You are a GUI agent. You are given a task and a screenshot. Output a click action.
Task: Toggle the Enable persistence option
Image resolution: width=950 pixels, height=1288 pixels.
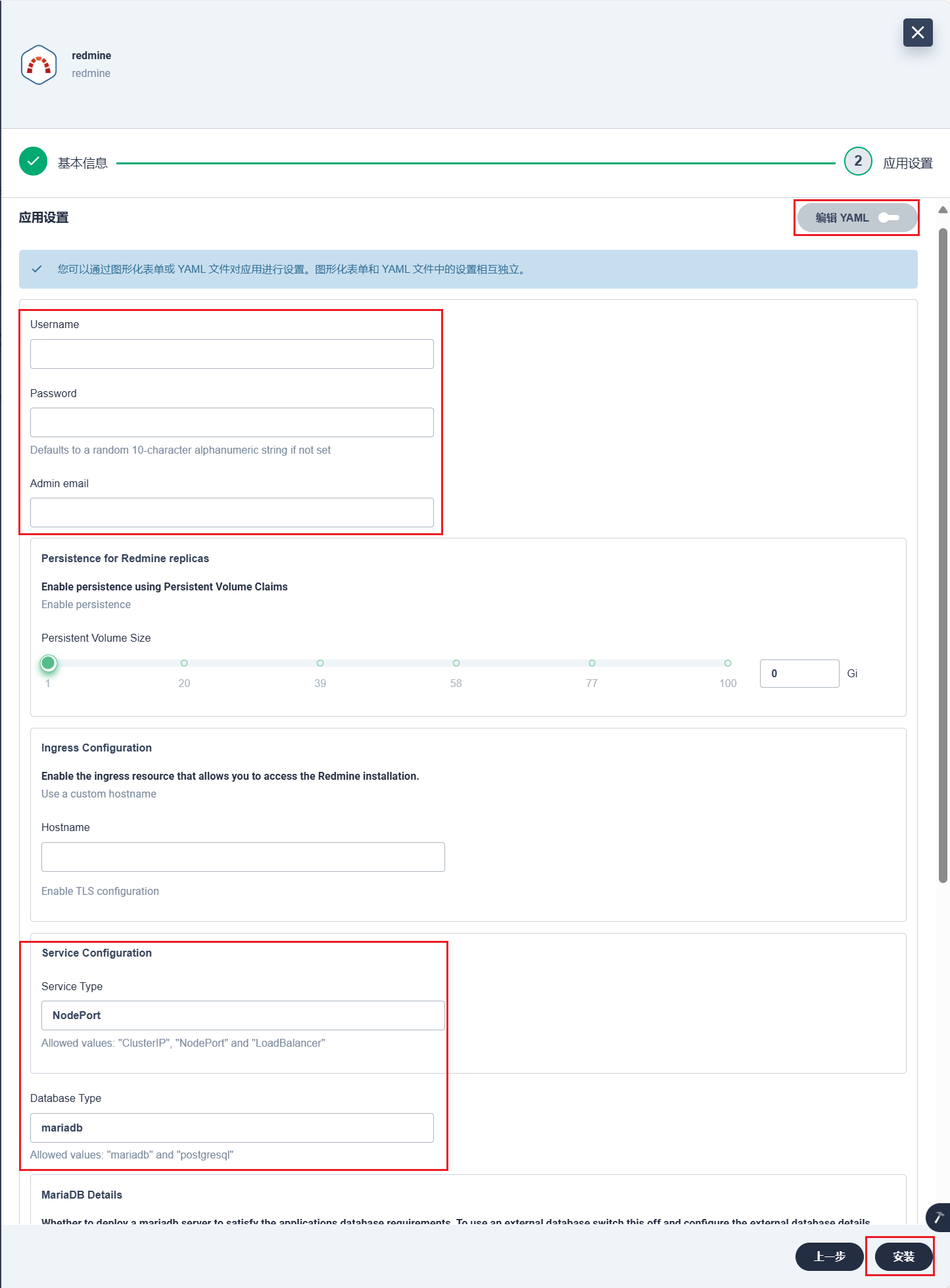(x=86, y=604)
